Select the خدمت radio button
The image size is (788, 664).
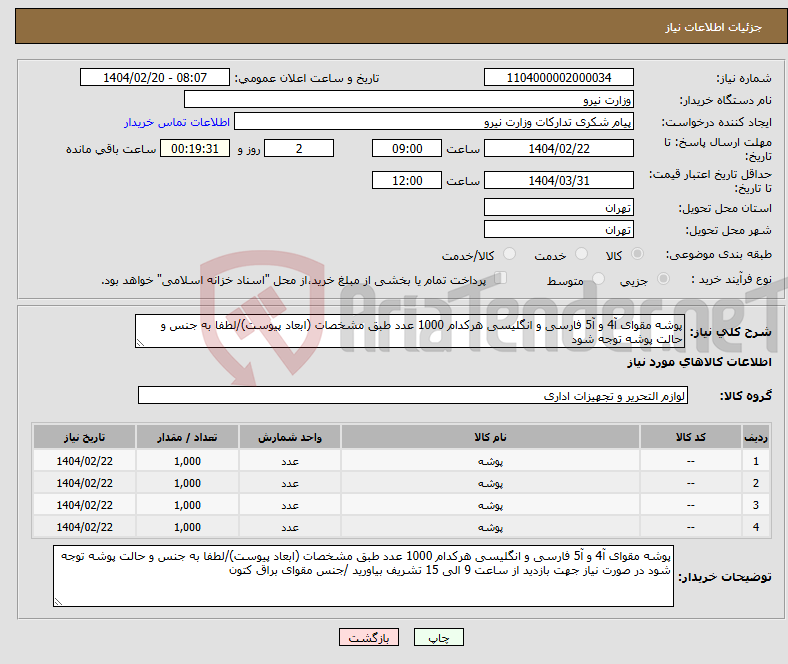(x=581, y=254)
